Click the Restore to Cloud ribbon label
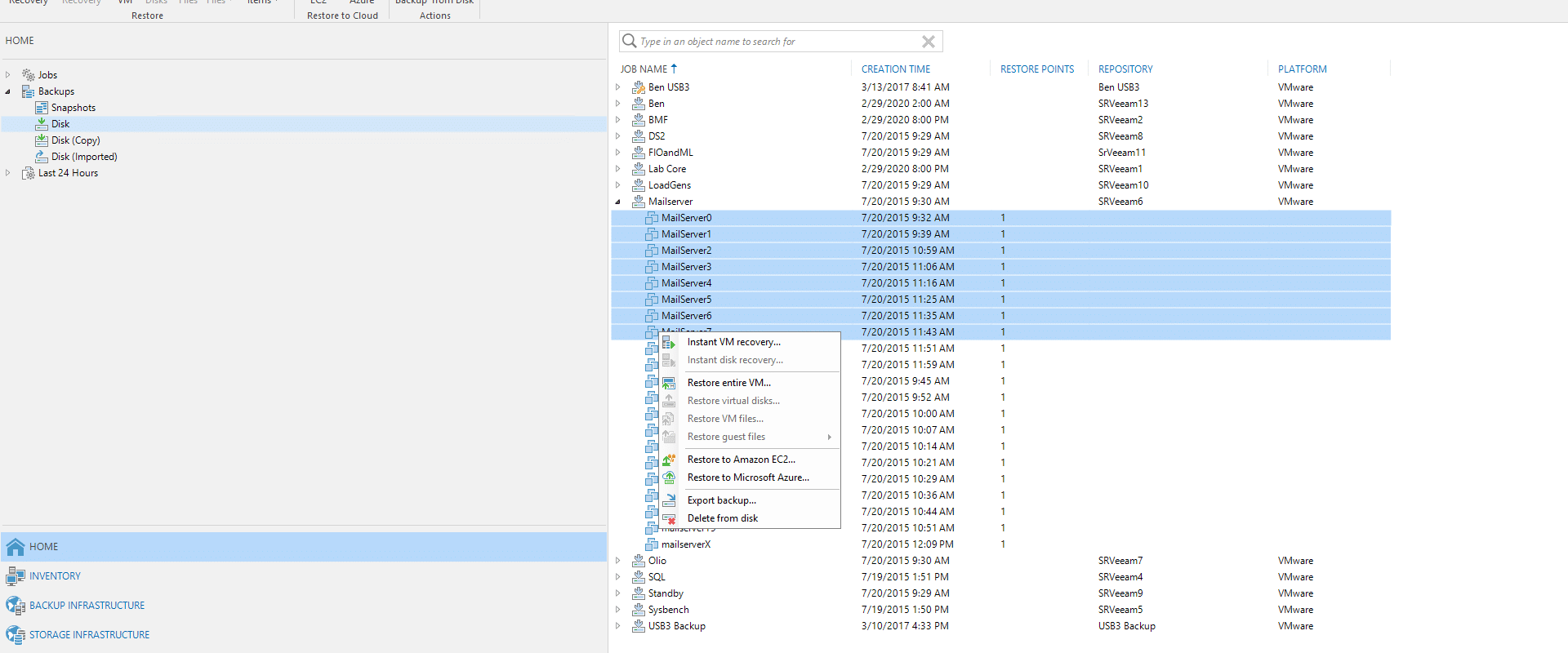 pyautogui.click(x=342, y=16)
